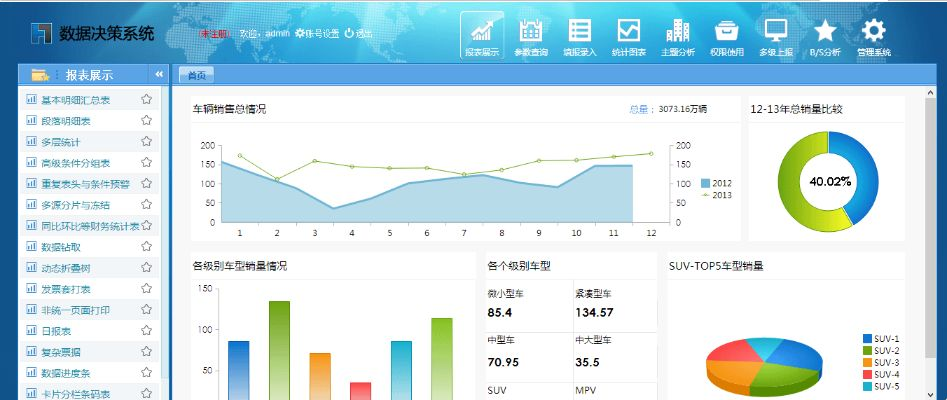This screenshot has height=400, width=947.
Task: Select the 主题分析 buildings icon
Action: (x=677, y=36)
